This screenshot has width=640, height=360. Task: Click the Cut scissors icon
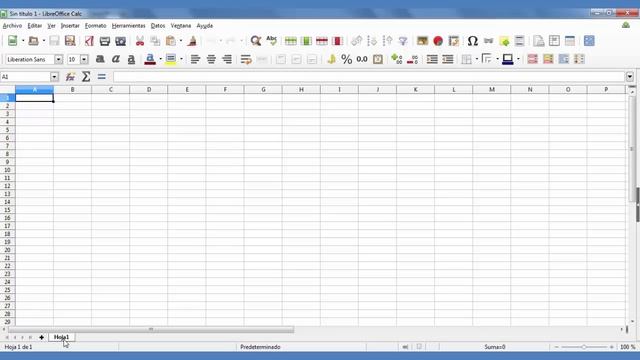coord(140,41)
